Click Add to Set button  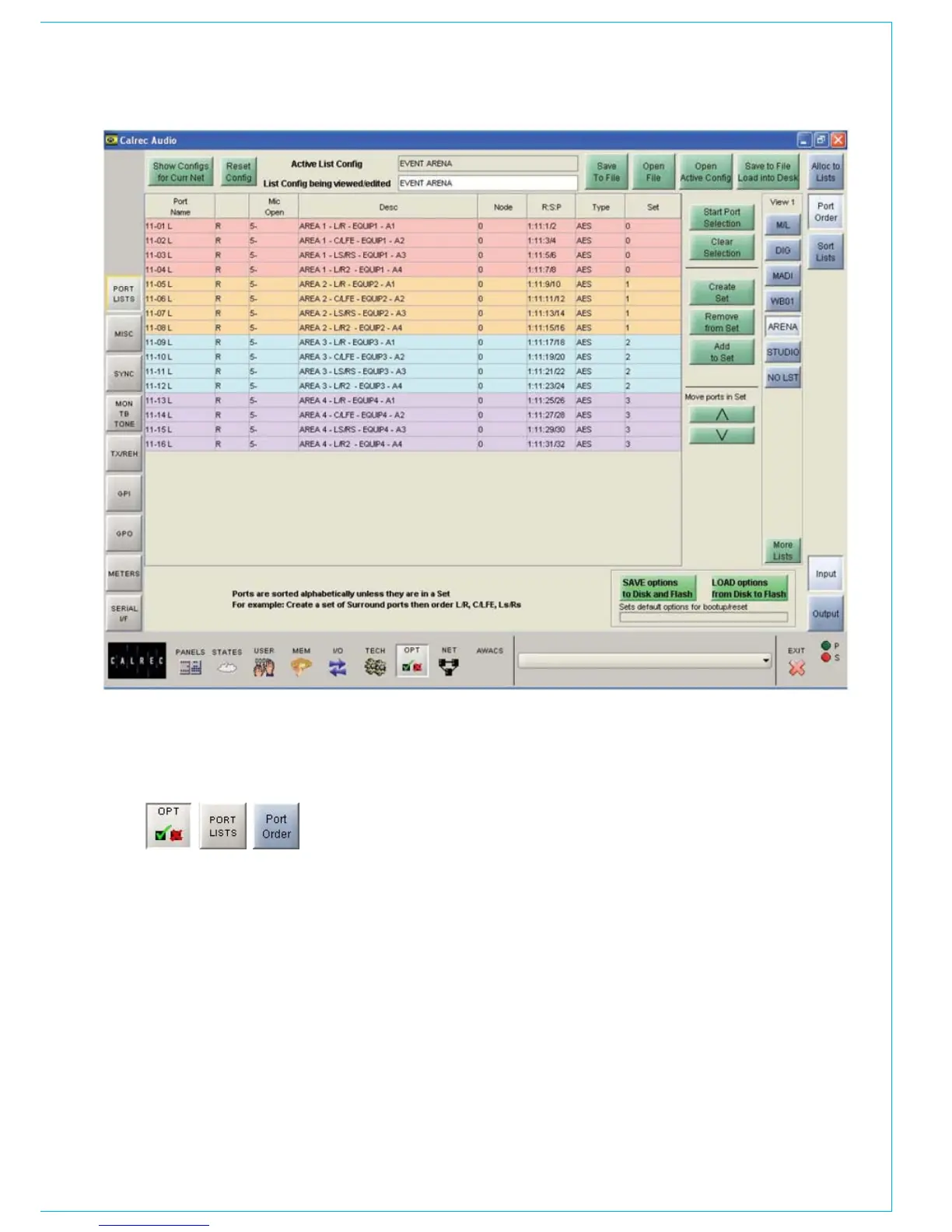(722, 352)
